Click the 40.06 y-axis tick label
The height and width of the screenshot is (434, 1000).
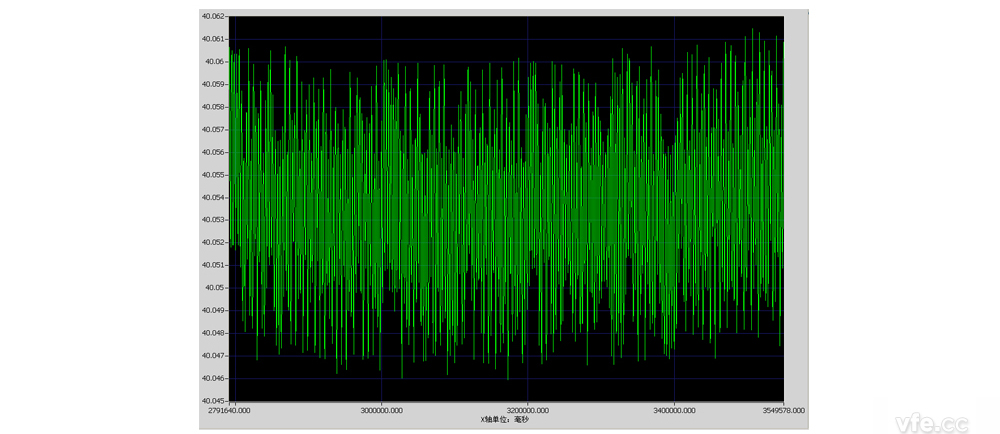pyautogui.click(x=216, y=62)
